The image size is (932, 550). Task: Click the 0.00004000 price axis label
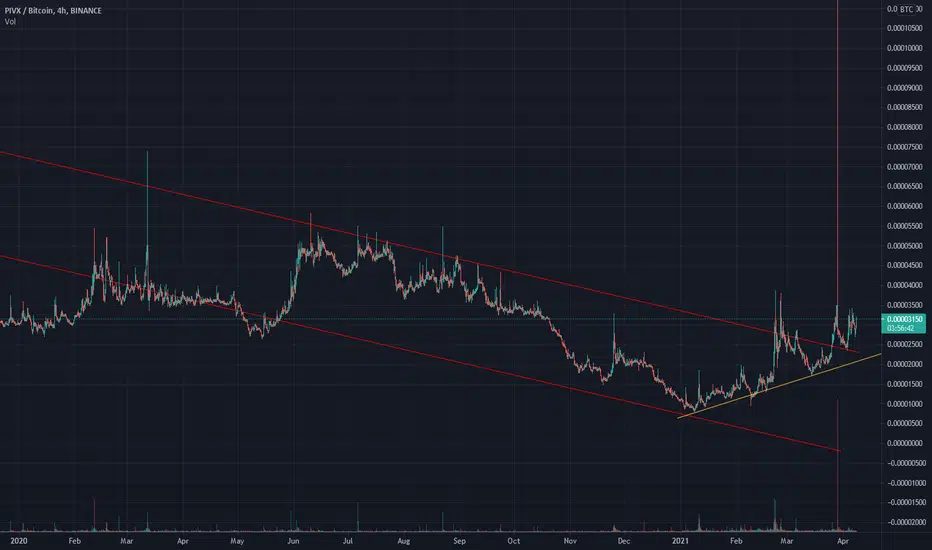coord(905,285)
